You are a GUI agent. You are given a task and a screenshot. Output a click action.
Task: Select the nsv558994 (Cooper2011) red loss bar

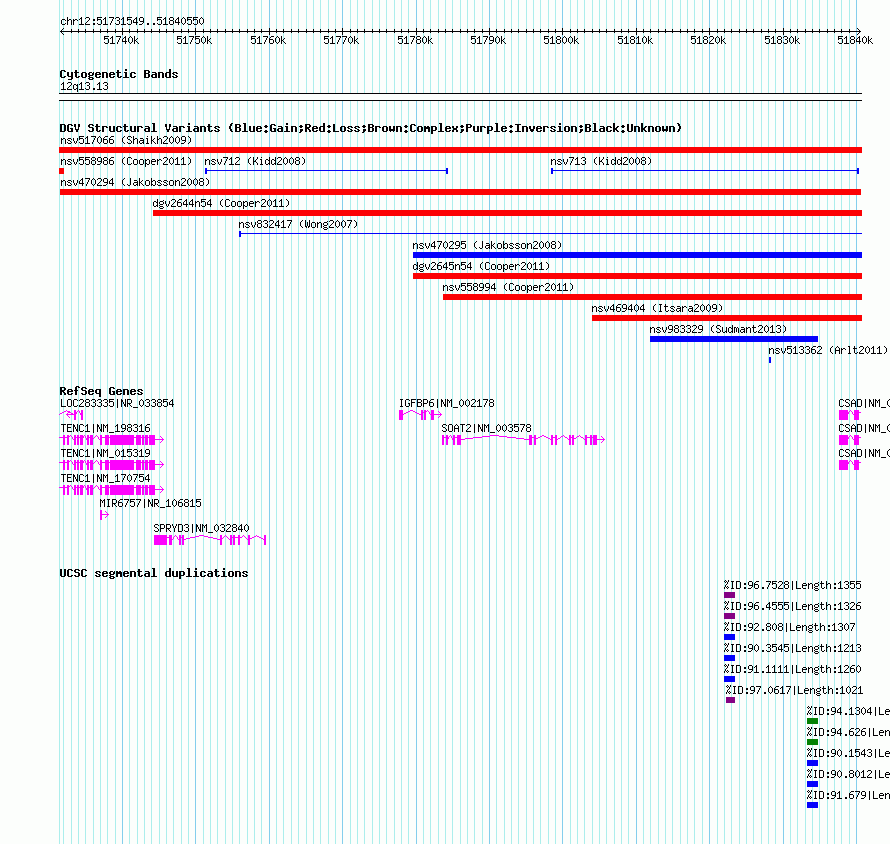(652, 297)
